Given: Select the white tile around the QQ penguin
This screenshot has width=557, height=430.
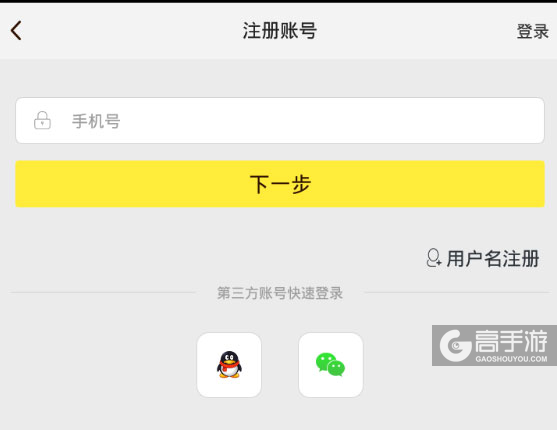Looking at the screenshot, I should [x=229, y=365].
